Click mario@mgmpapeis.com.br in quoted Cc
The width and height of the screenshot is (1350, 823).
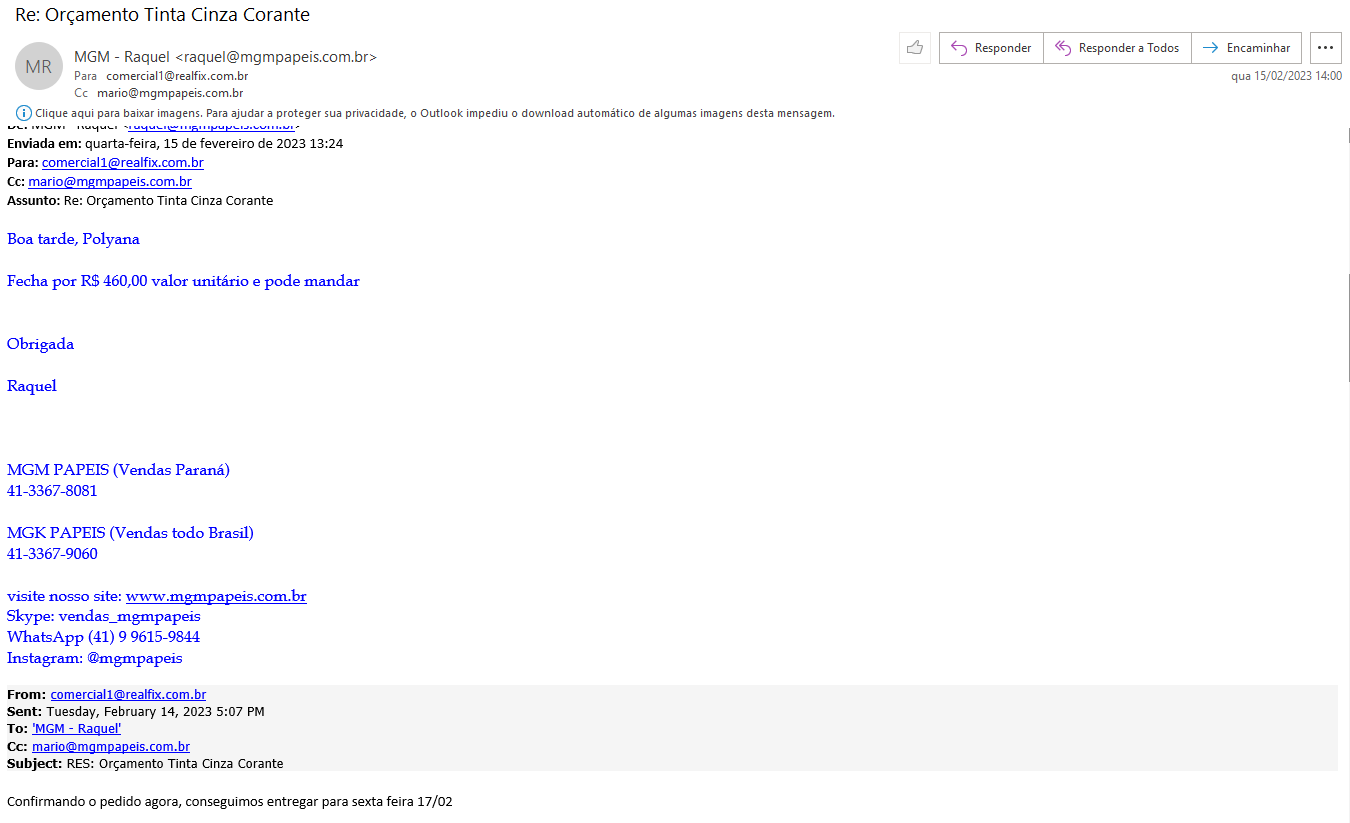coord(111,746)
